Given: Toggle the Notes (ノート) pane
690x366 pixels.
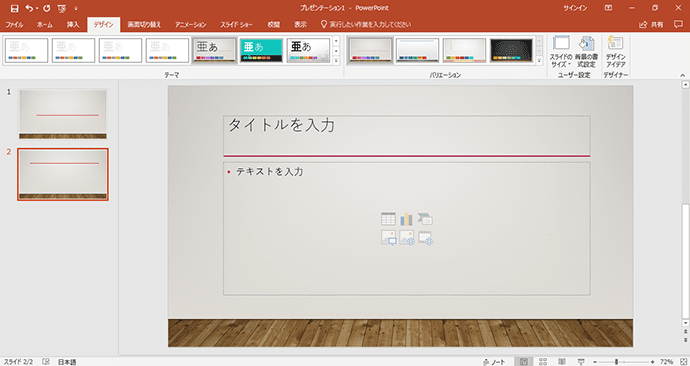Looking at the screenshot, I should click(494, 362).
